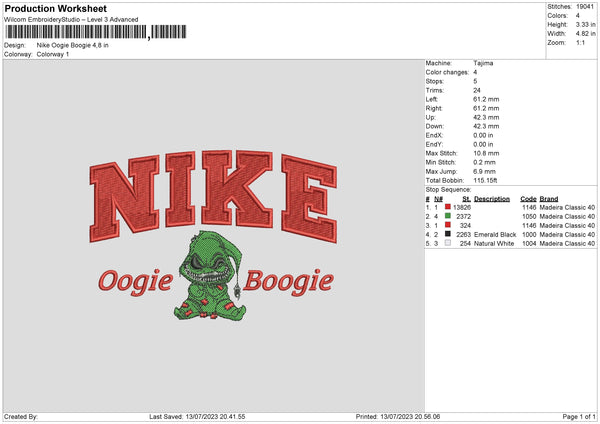Click the word Boogie in the design
600x424 pixels.
pos(289,282)
